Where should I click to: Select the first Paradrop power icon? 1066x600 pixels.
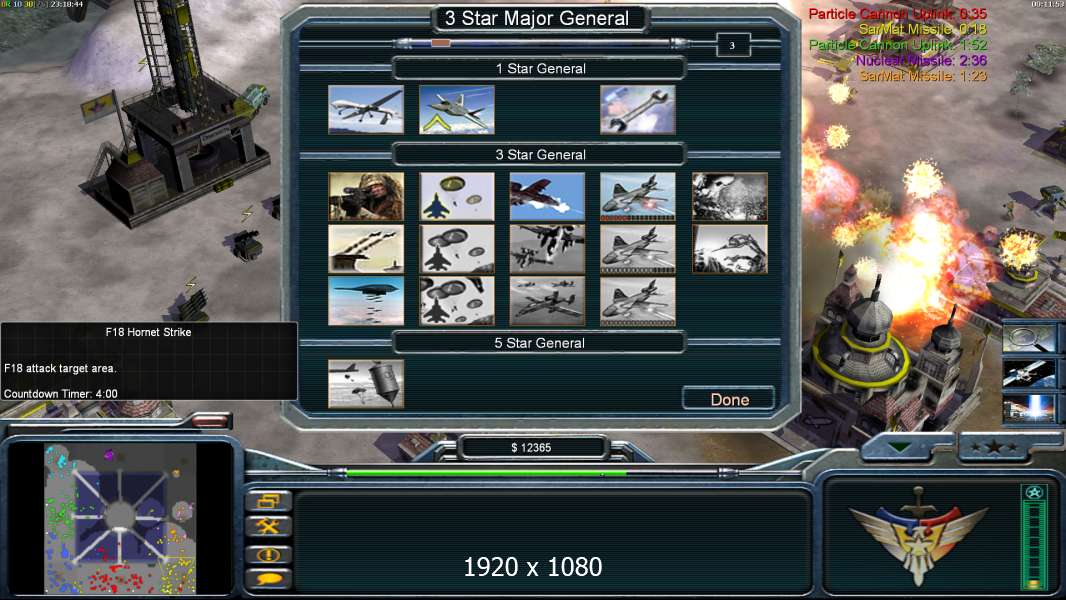click(457, 196)
